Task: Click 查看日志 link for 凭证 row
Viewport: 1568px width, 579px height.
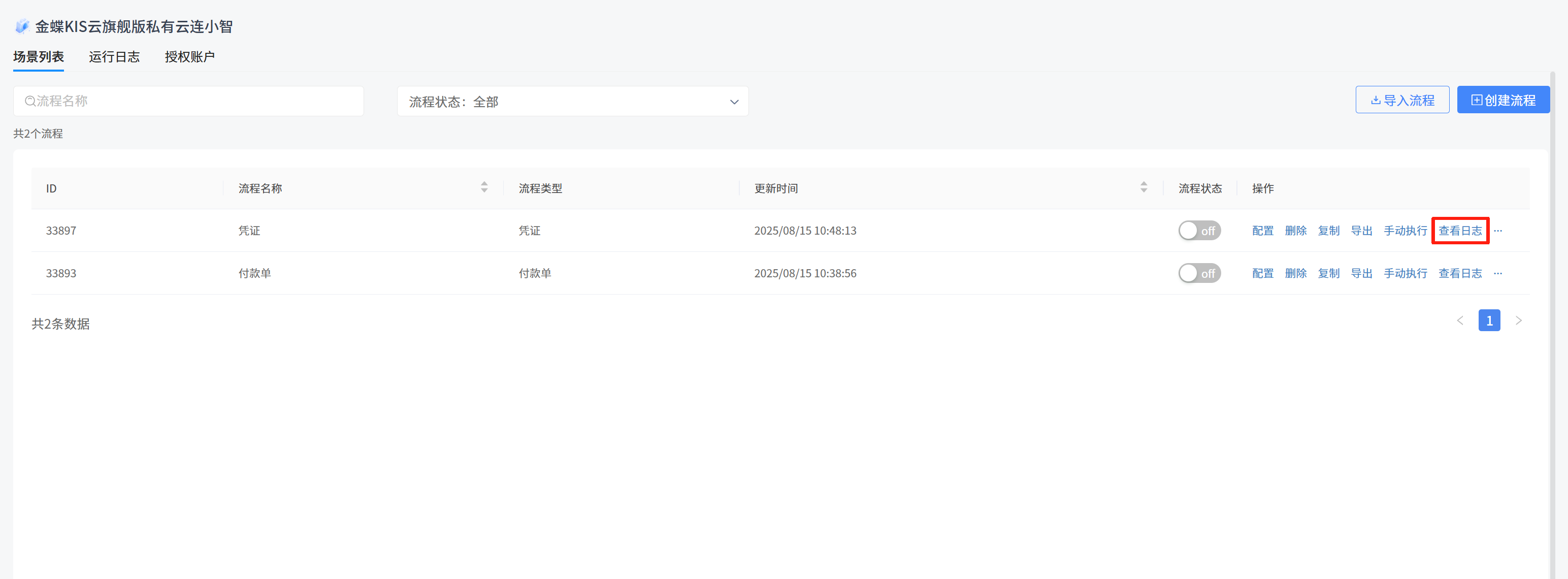Action: (1460, 231)
